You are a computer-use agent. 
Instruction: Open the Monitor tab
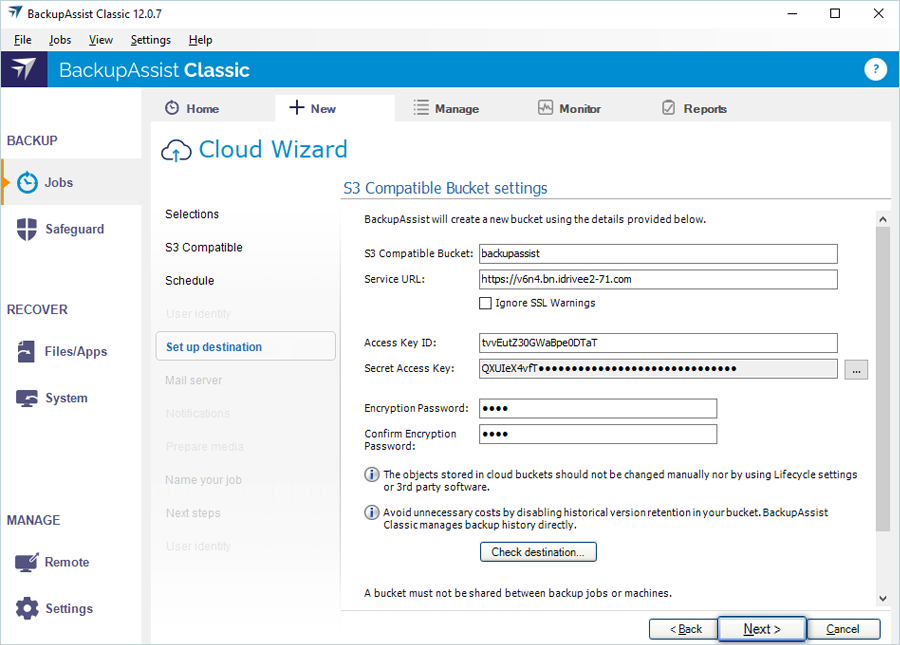point(569,108)
